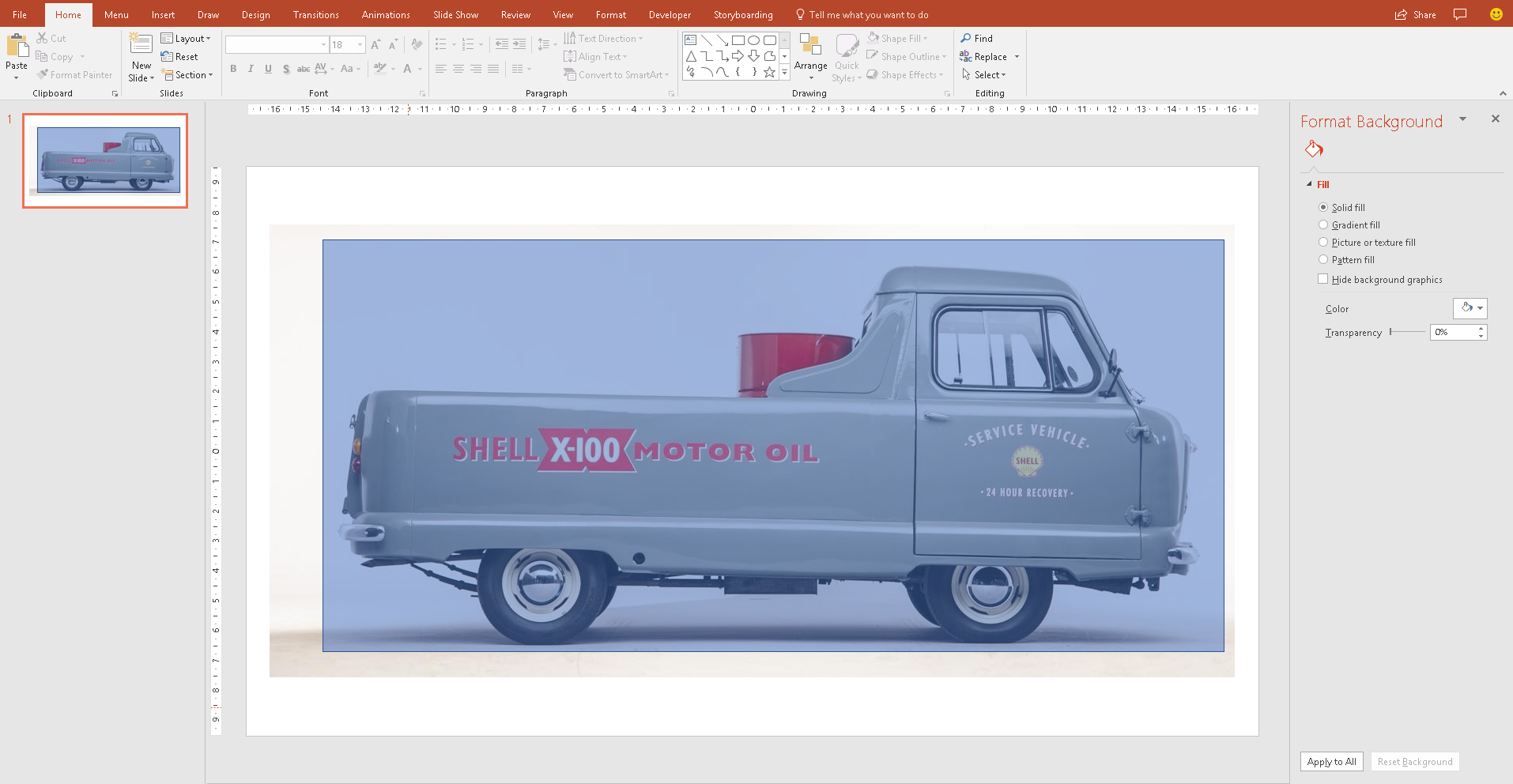Click Decrease List Level icon
Image resolution: width=1513 pixels, height=784 pixels.
[502, 44]
